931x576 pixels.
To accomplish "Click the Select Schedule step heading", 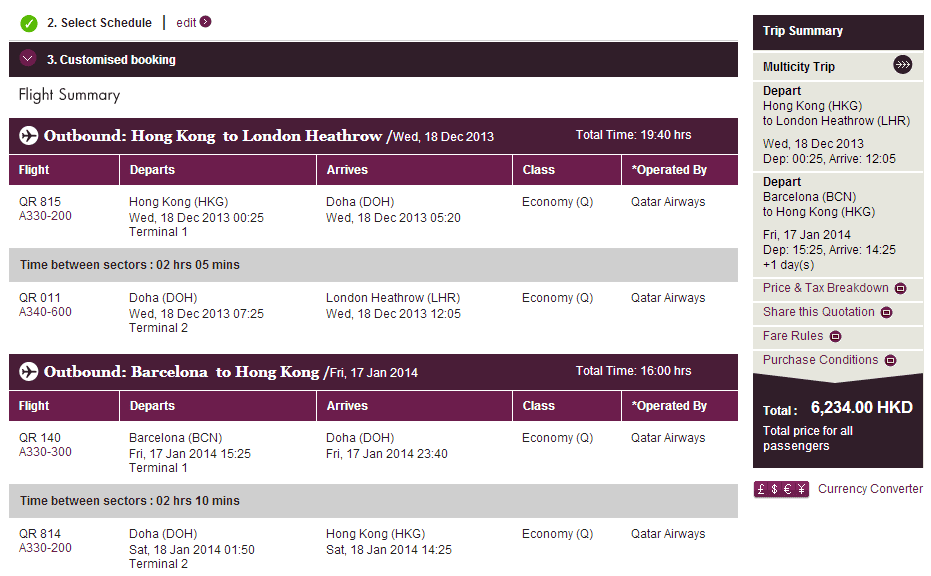I will [x=99, y=23].
